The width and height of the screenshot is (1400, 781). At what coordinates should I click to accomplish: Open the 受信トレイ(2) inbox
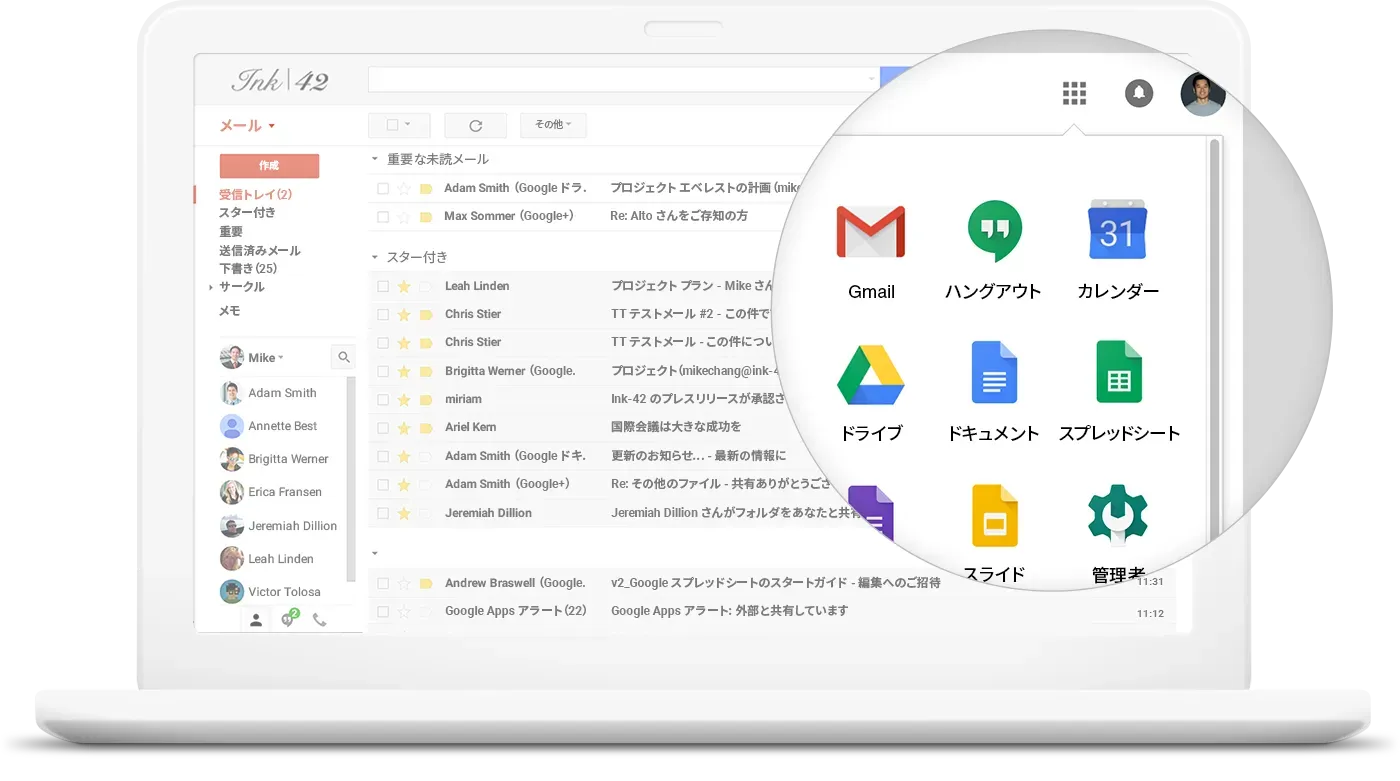coord(255,195)
